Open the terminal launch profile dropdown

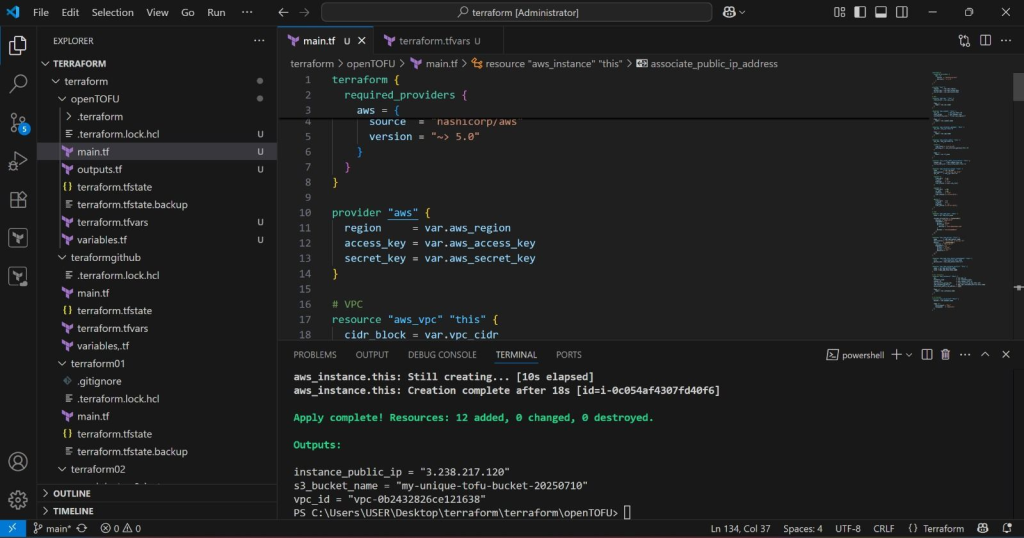click(908, 355)
